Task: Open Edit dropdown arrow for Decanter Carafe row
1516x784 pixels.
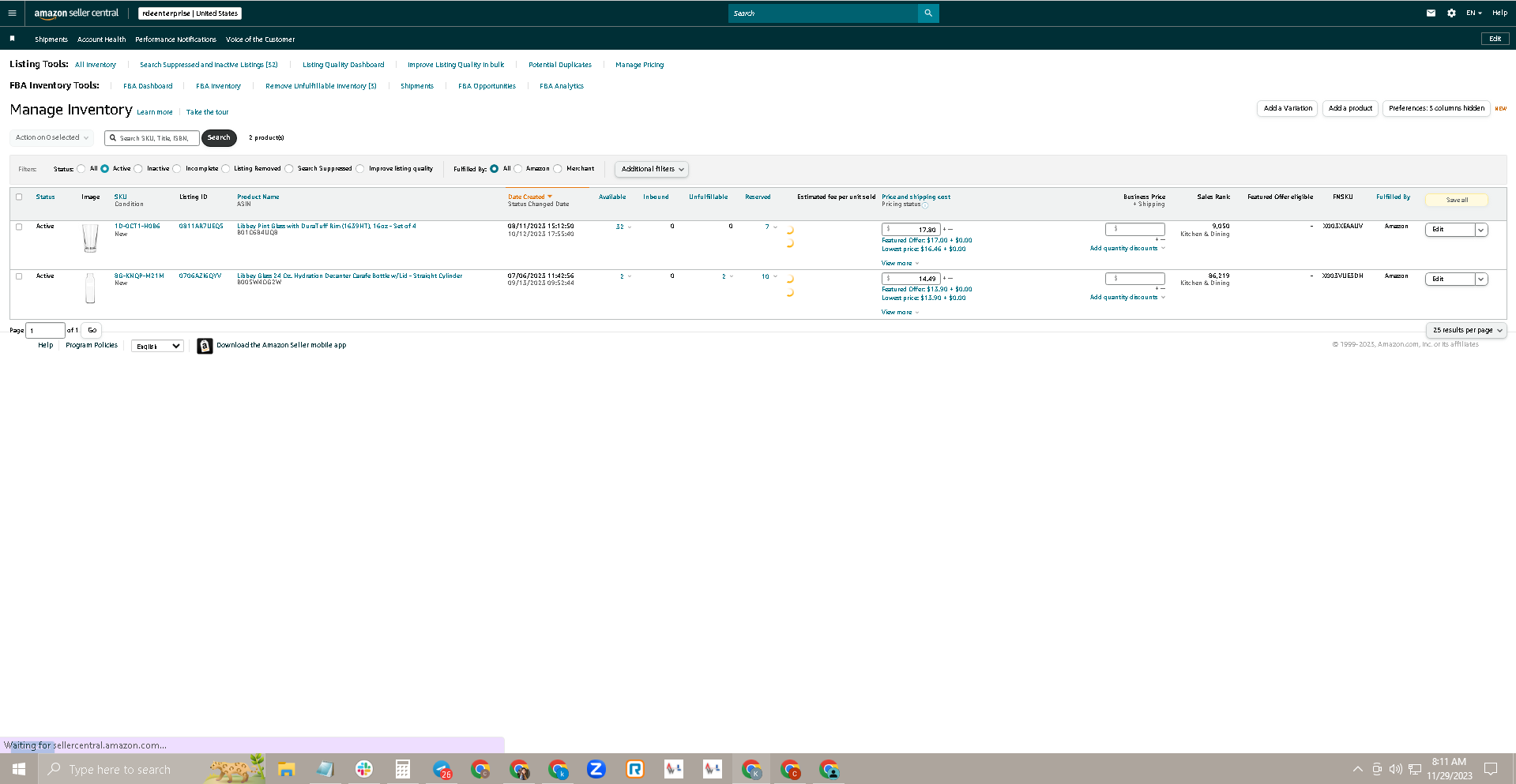Action: coord(1481,279)
